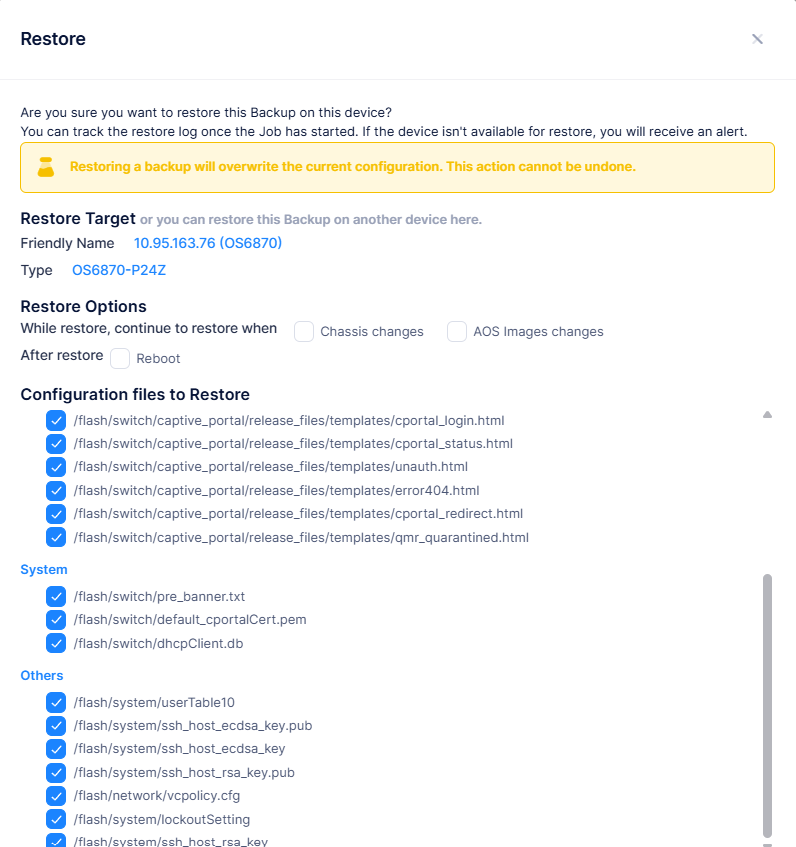The height and width of the screenshot is (847, 796).
Task: Uncheck the qmr_quarantined.html file
Action: point(56,537)
